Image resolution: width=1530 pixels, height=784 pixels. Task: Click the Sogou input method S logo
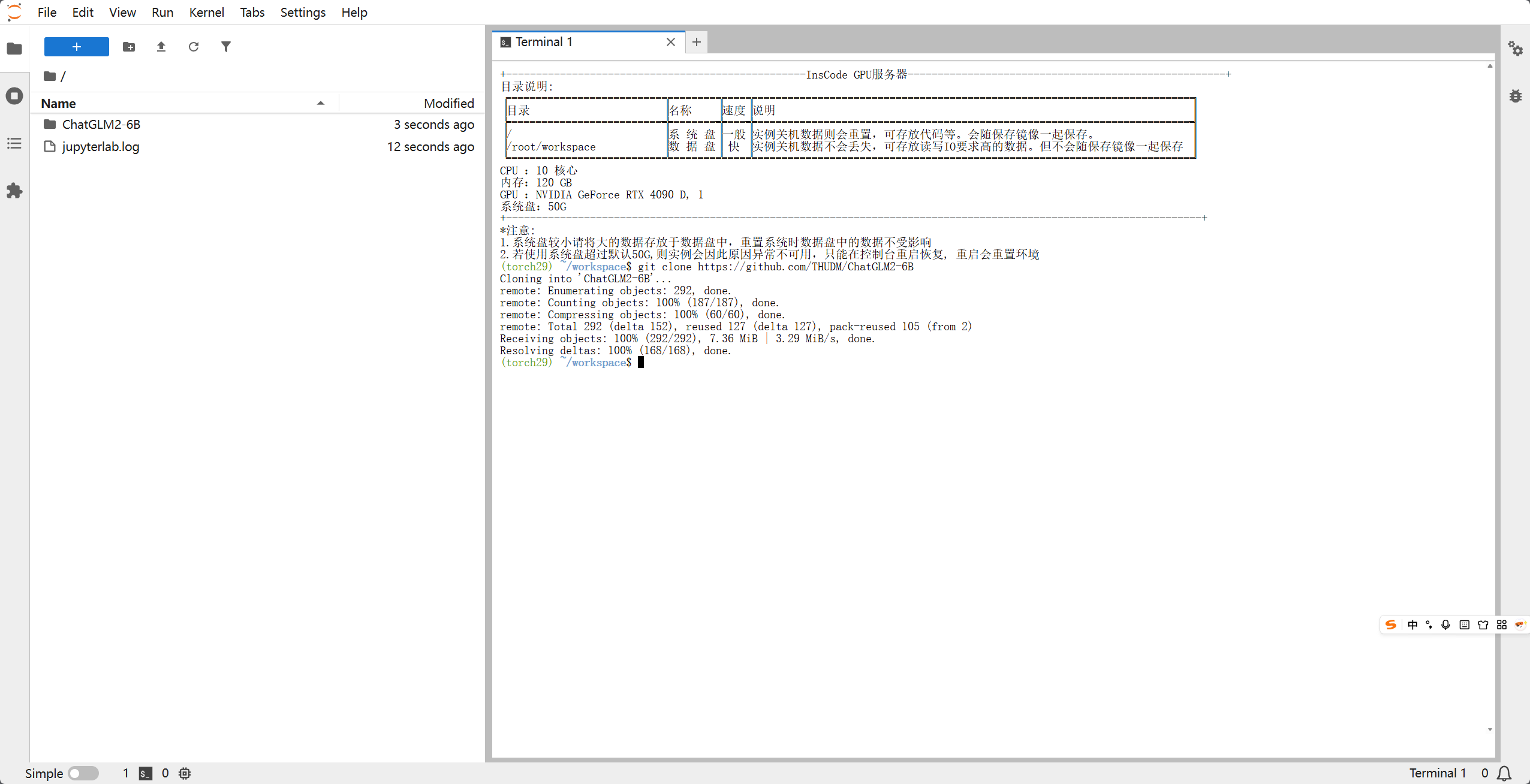(1391, 625)
